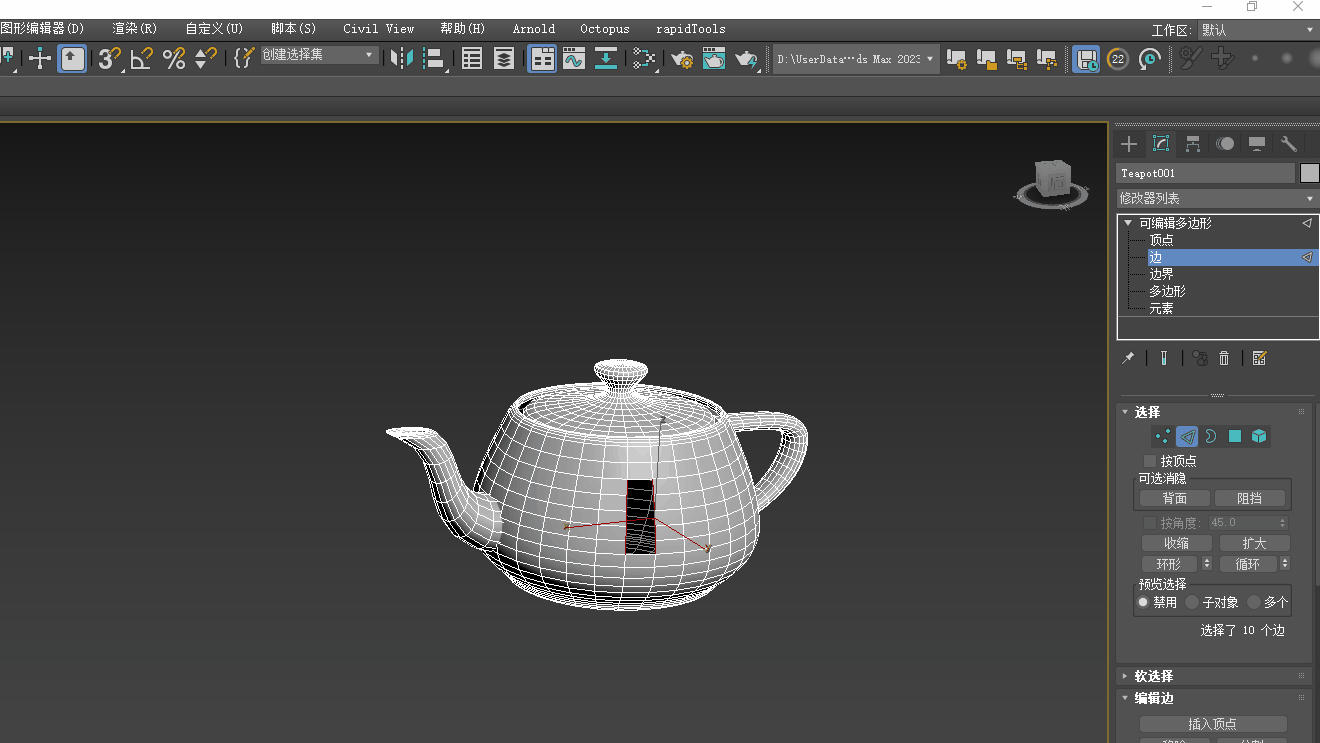Click the 插入顶点 button

[1212, 724]
